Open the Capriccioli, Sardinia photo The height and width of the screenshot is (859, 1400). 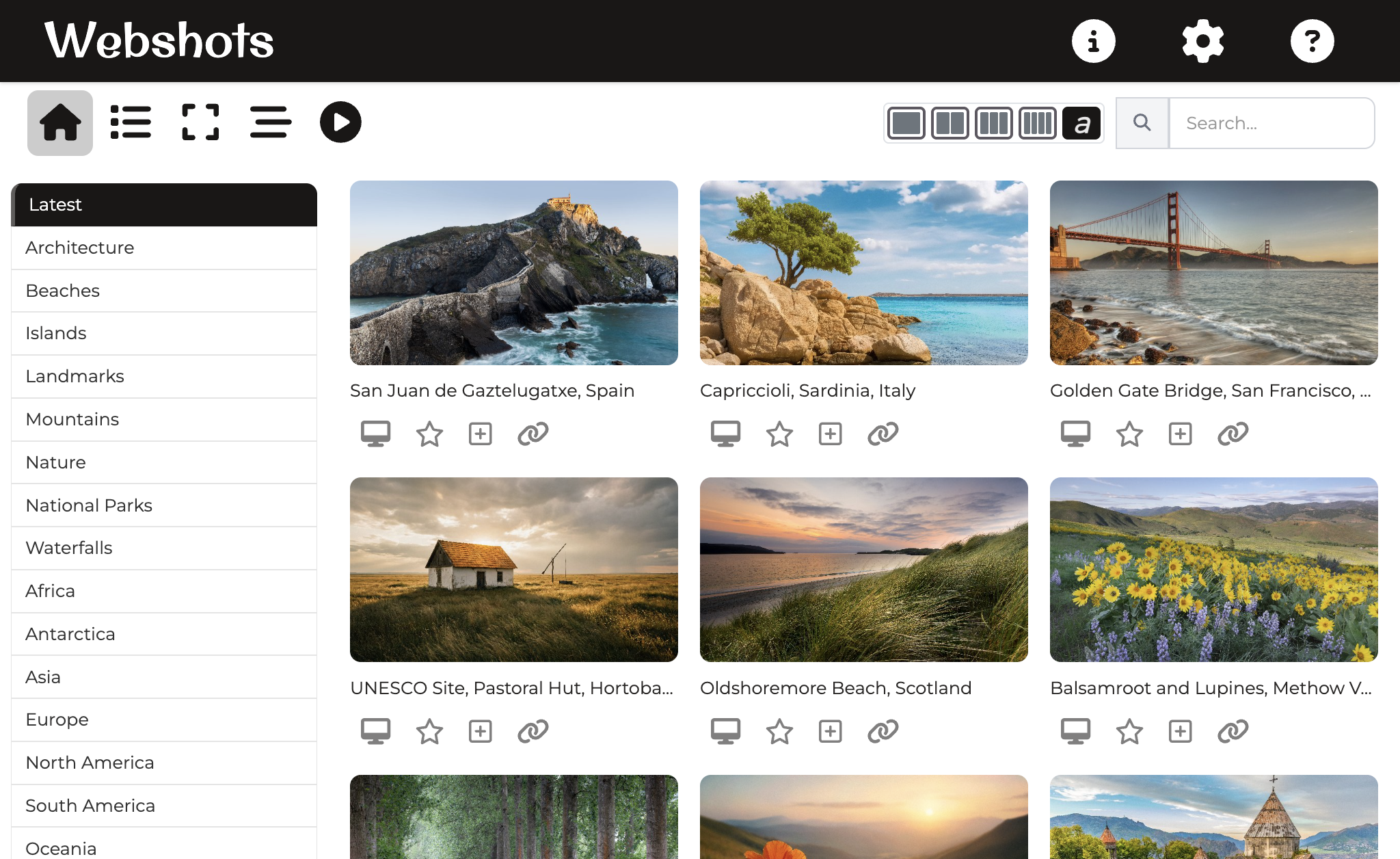coord(864,273)
